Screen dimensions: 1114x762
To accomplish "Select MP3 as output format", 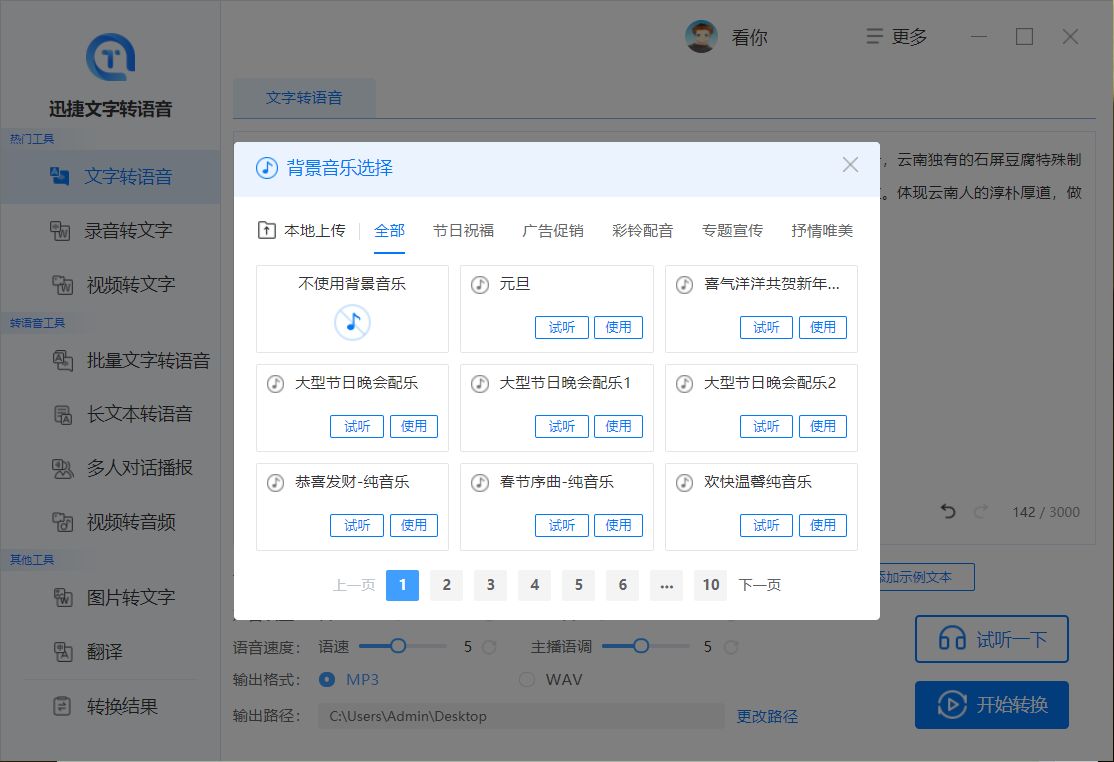I will click(328, 679).
